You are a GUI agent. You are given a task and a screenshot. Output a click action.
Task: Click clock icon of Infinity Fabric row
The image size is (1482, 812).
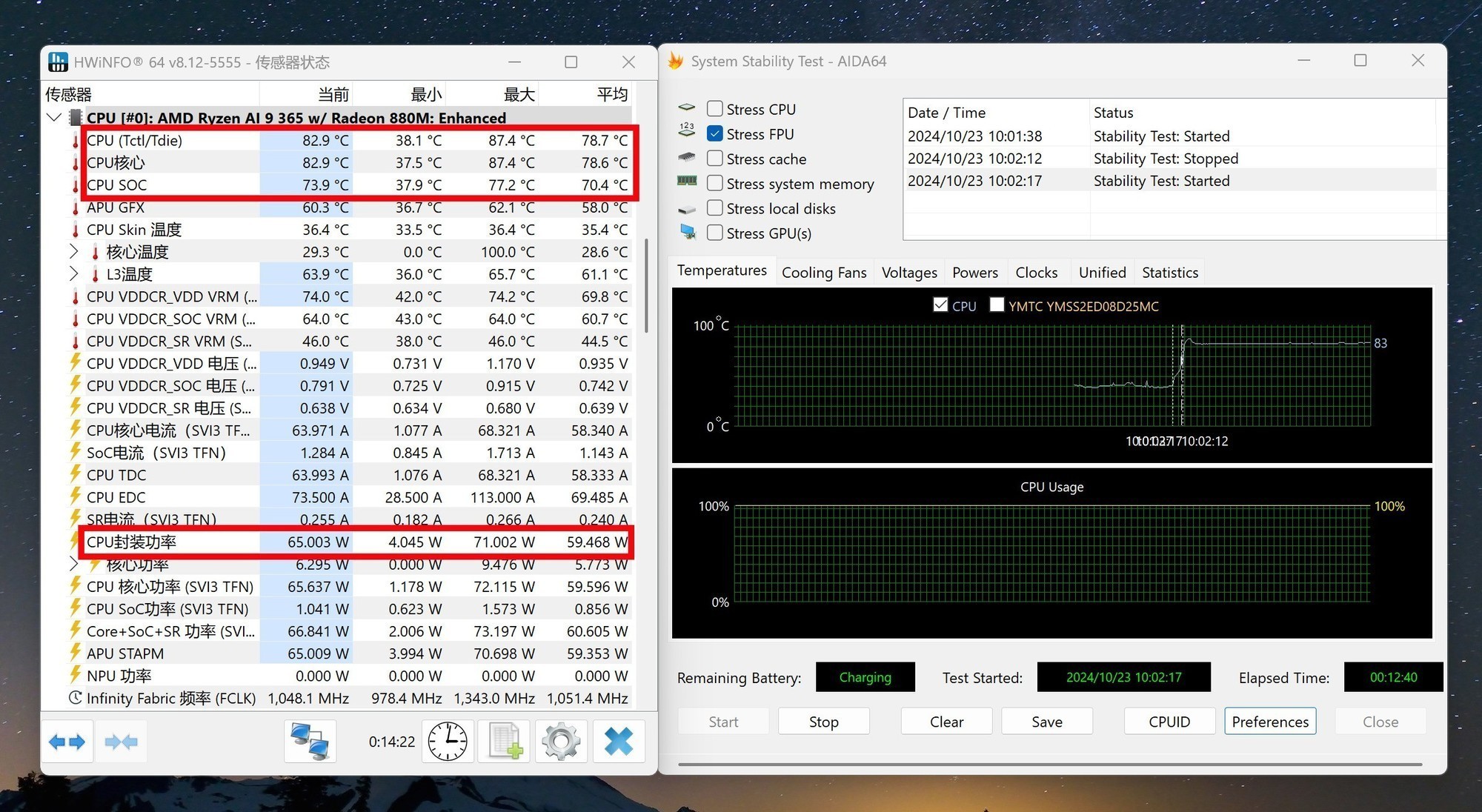click(x=76, y=698)
